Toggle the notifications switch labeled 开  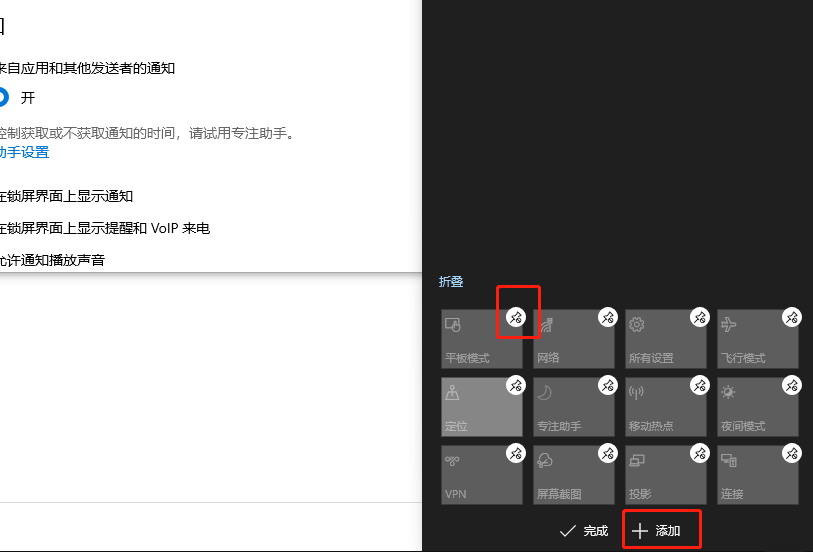3,97
